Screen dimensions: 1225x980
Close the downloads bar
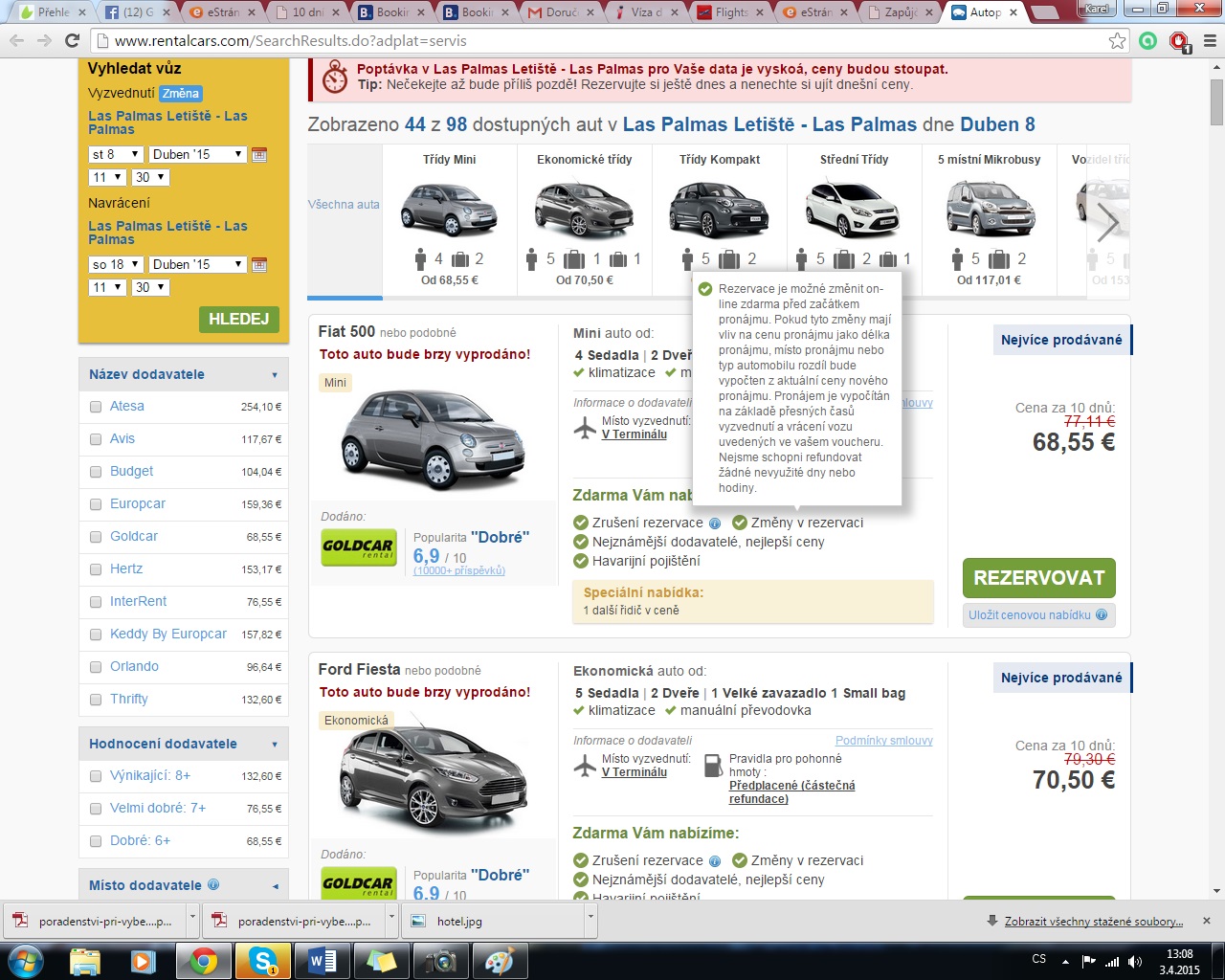1207,921
